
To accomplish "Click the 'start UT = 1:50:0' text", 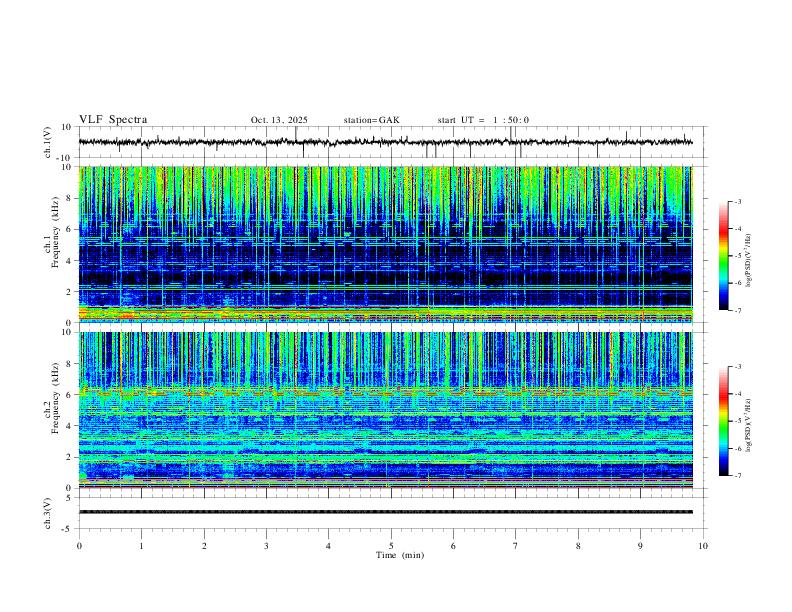I will [x=483, y=120].
